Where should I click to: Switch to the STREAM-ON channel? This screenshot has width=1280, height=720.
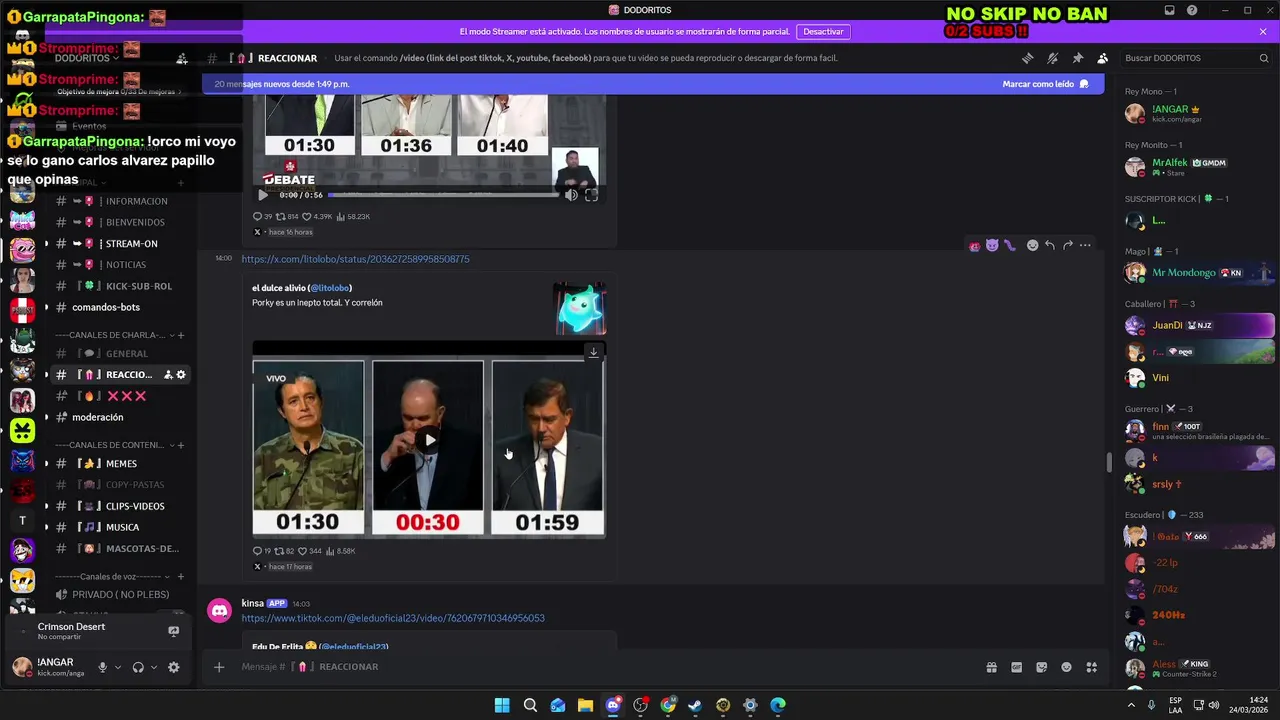pos(119,243)
